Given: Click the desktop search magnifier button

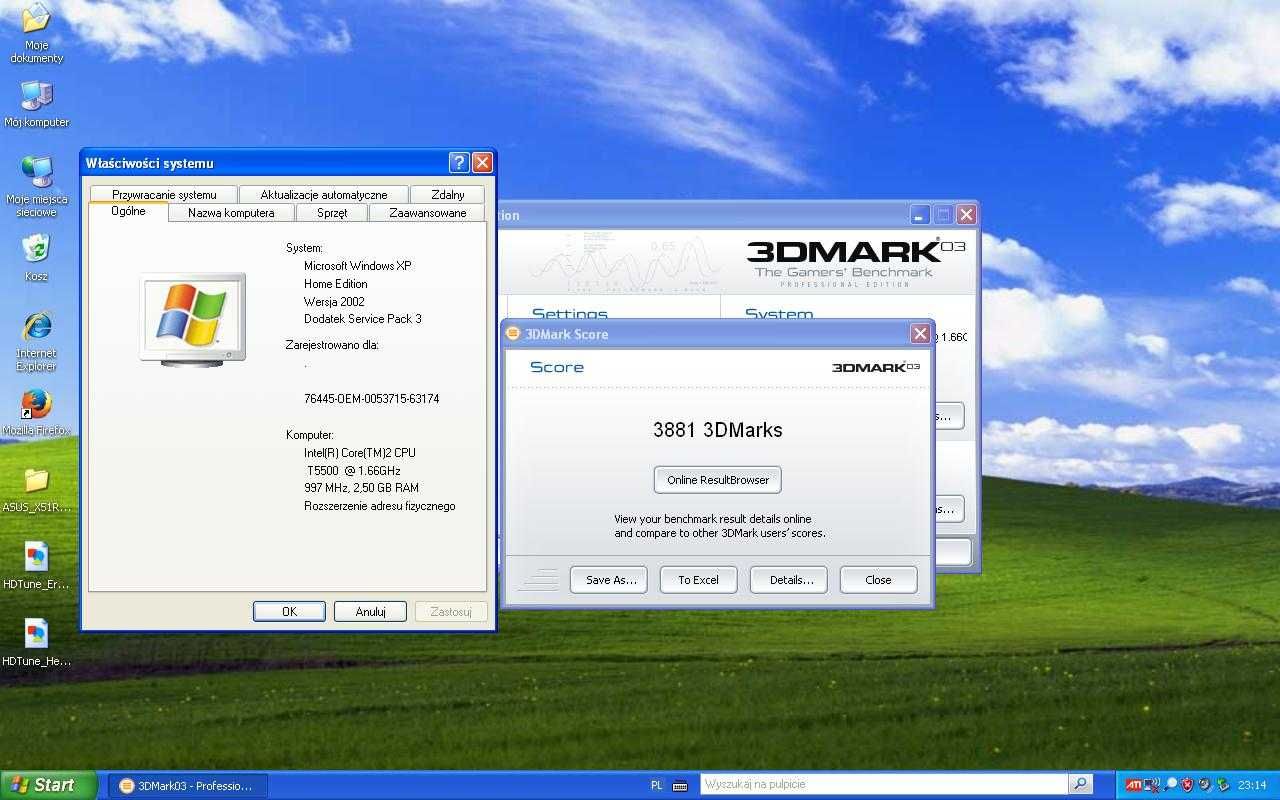Looking at the screenshot, I should click(1080, 784).
